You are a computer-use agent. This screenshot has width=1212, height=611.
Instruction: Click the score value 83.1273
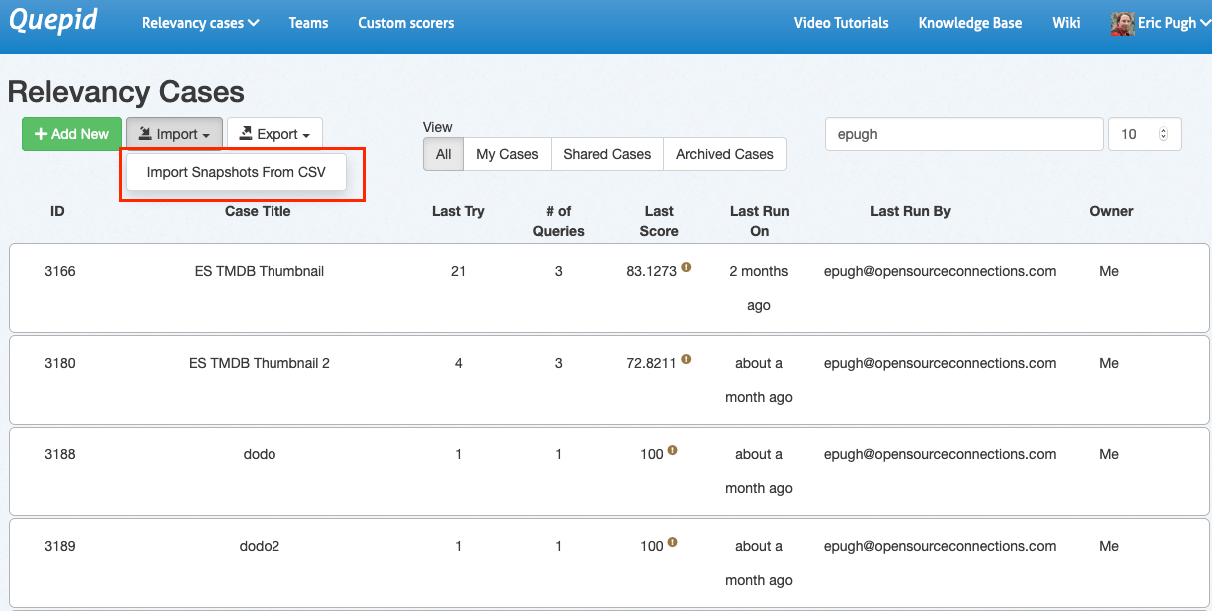coord(651,271)
